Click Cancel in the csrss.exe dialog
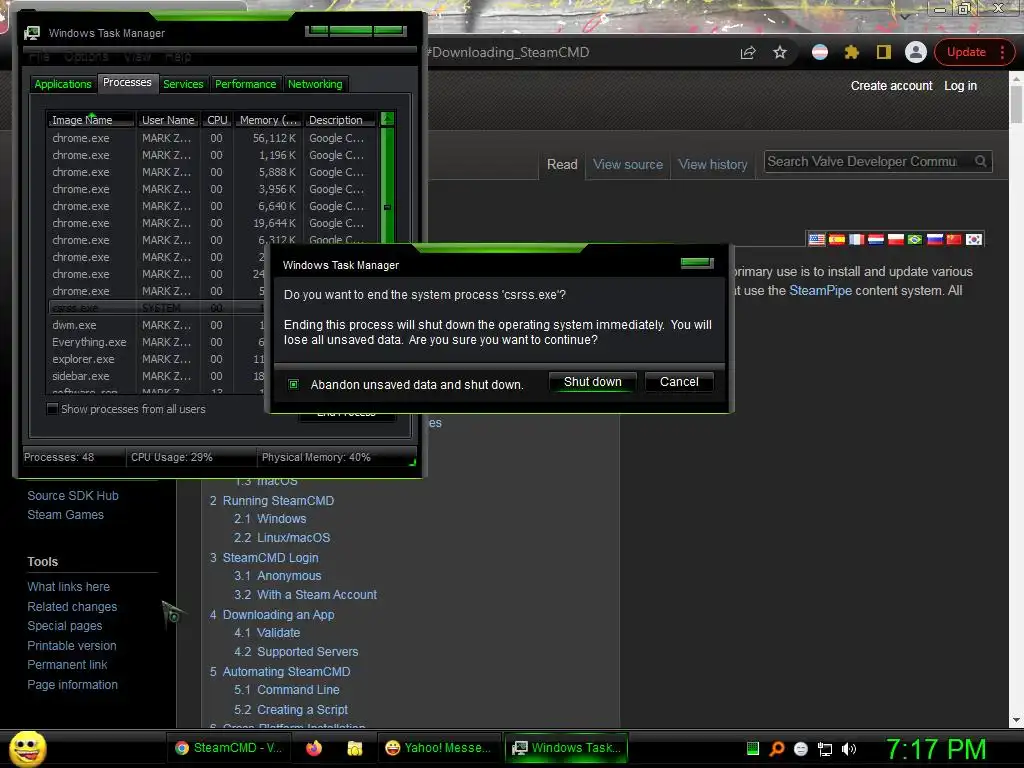This screenshot has height=768, width=1024. (679, 382)
